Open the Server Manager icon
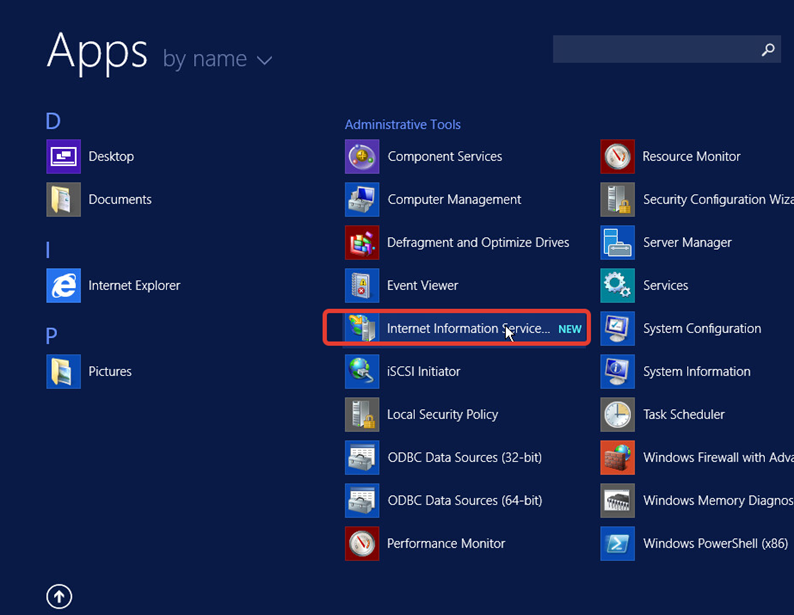794x615 pixels. (x=617, y=242)
